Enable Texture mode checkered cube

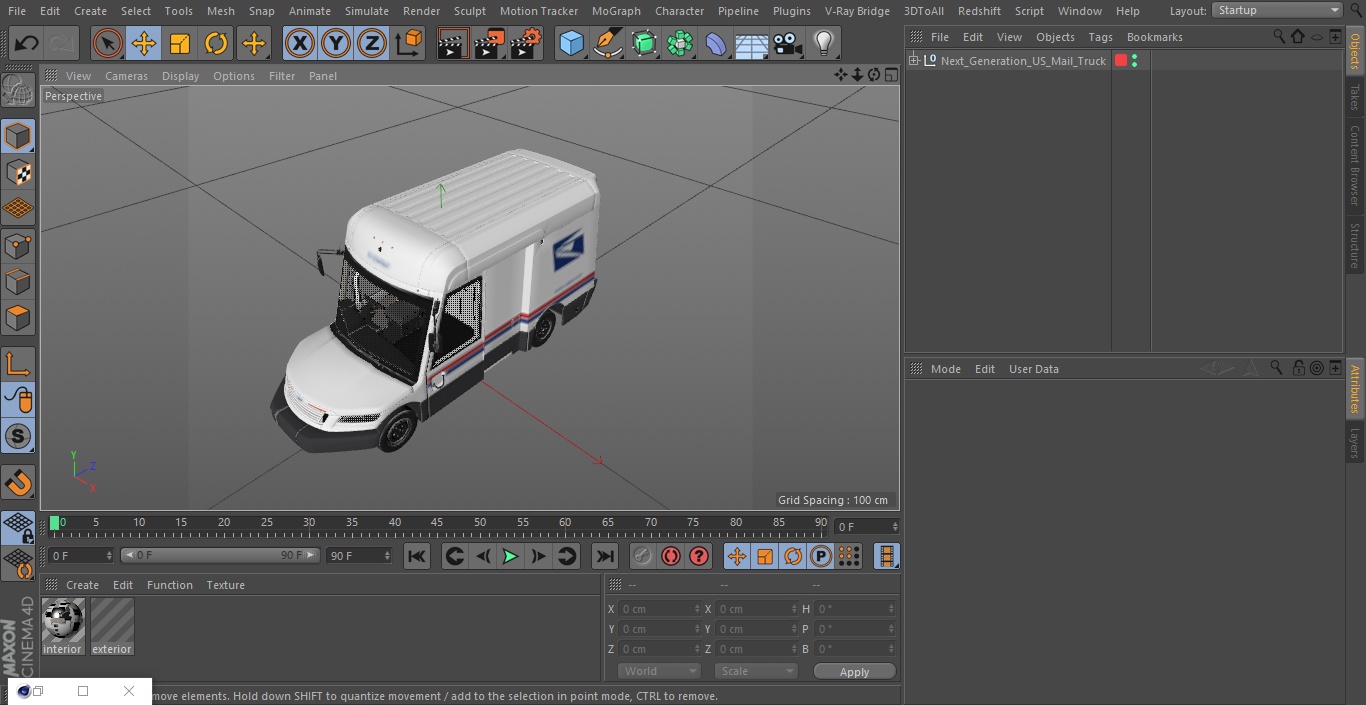pyautogui.click(x=18, y=173)
